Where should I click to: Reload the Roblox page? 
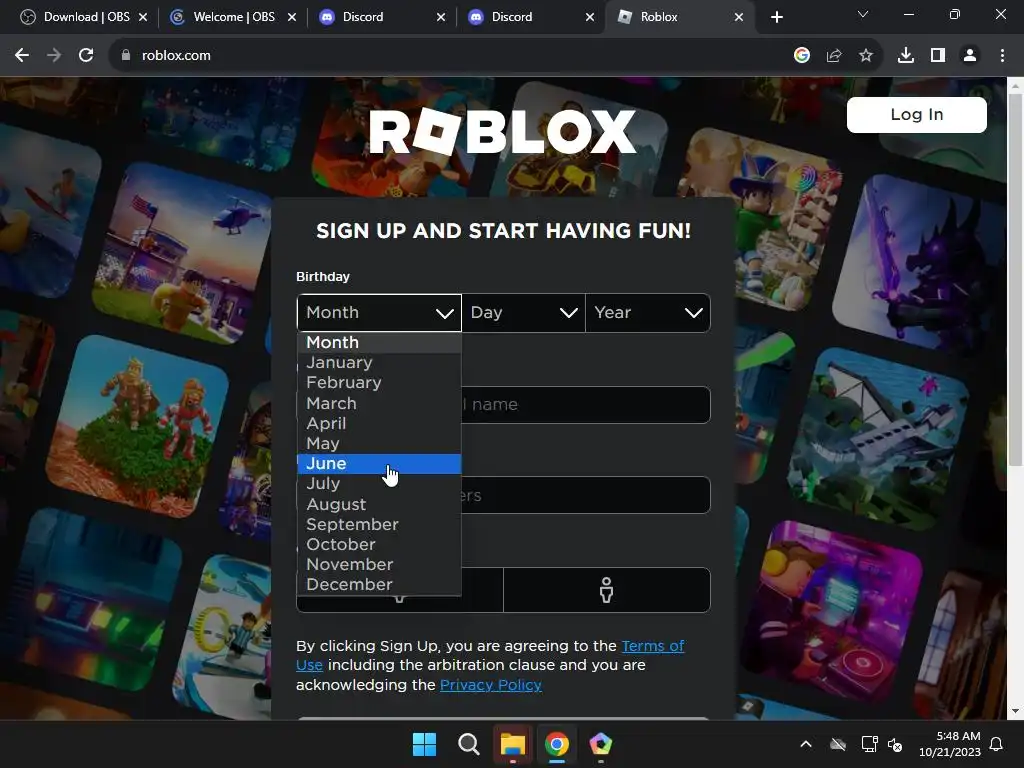click(86, 56)
